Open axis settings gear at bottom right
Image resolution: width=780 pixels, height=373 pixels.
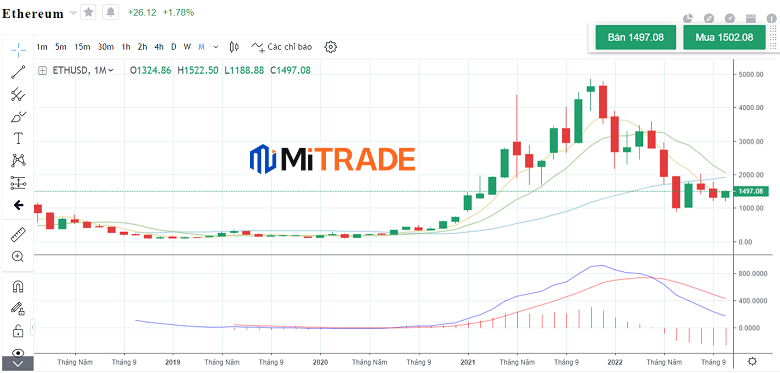click(753, 362)
